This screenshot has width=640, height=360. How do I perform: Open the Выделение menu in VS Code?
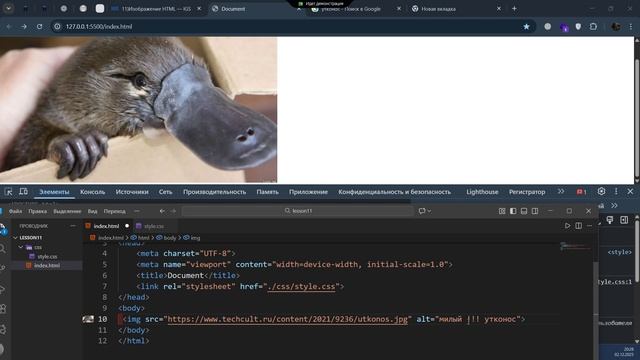point(67,211)
